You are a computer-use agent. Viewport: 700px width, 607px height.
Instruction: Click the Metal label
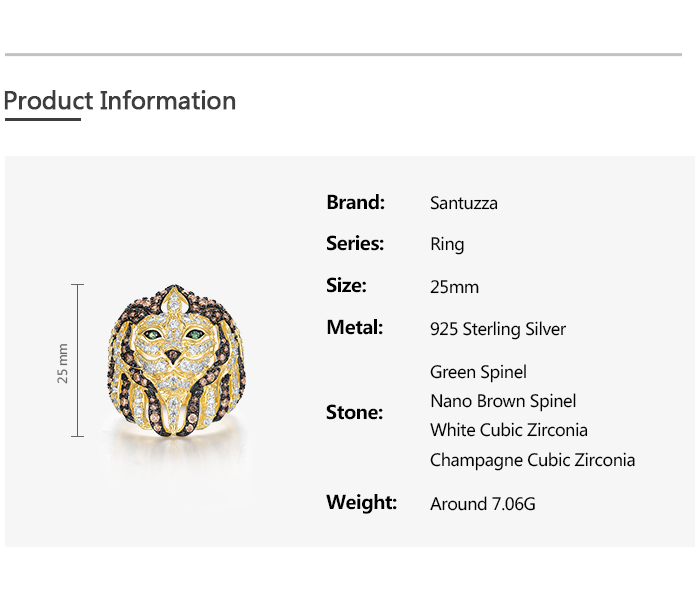pos(354,327)
